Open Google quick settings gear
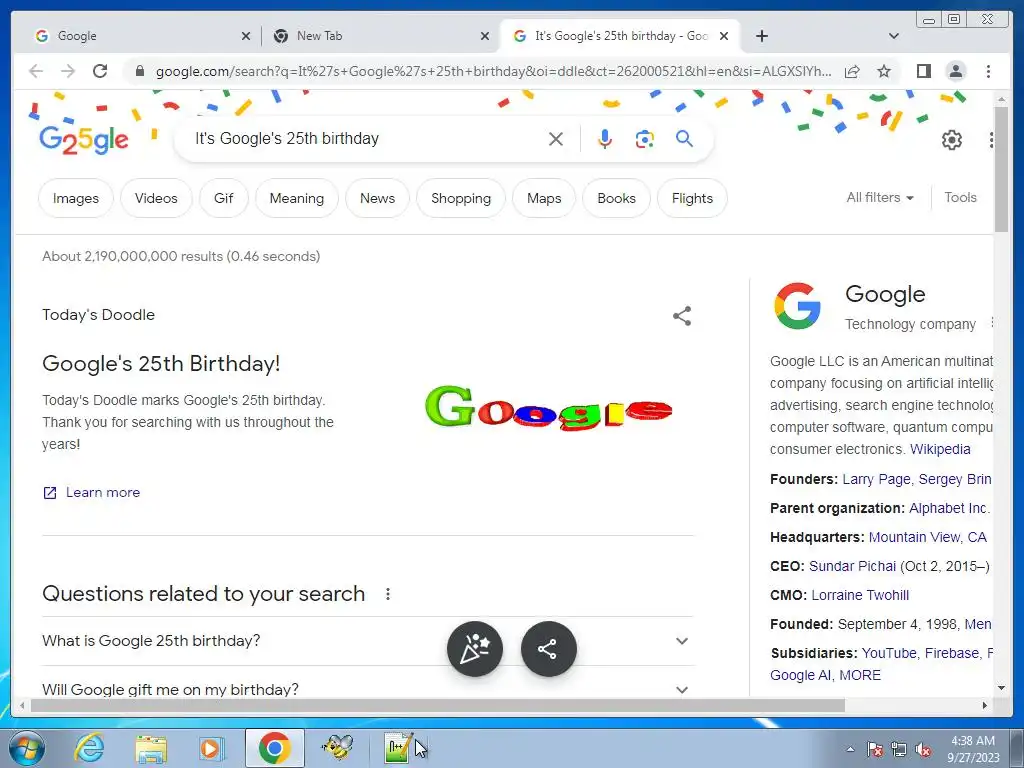Screen dimensions: 1024x768 (x=952, y=140)
